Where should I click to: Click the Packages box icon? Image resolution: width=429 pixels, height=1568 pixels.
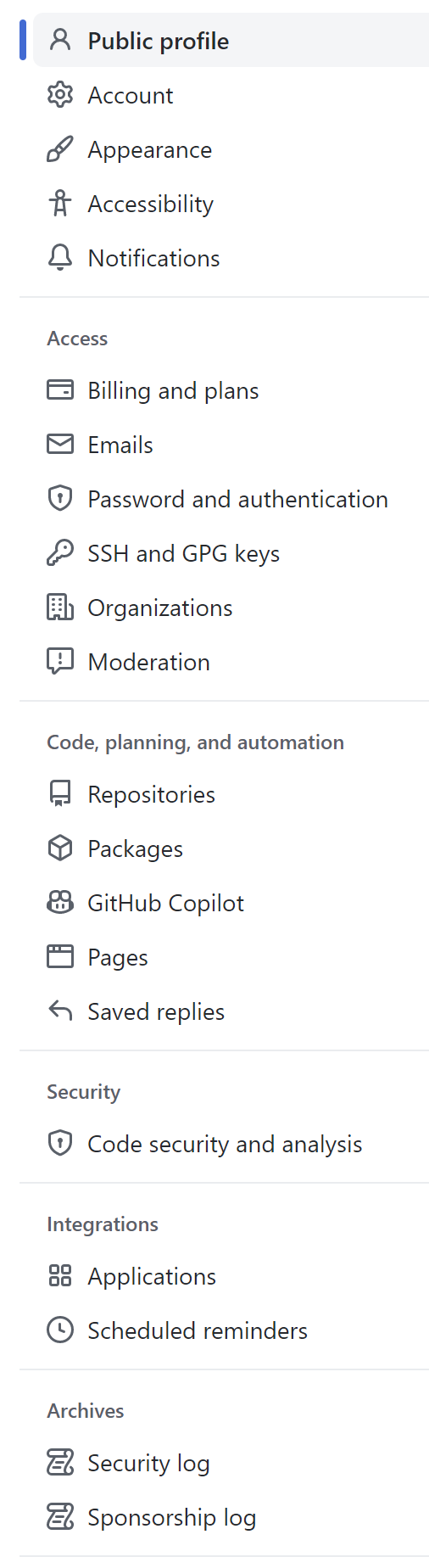tap(60, 848)
